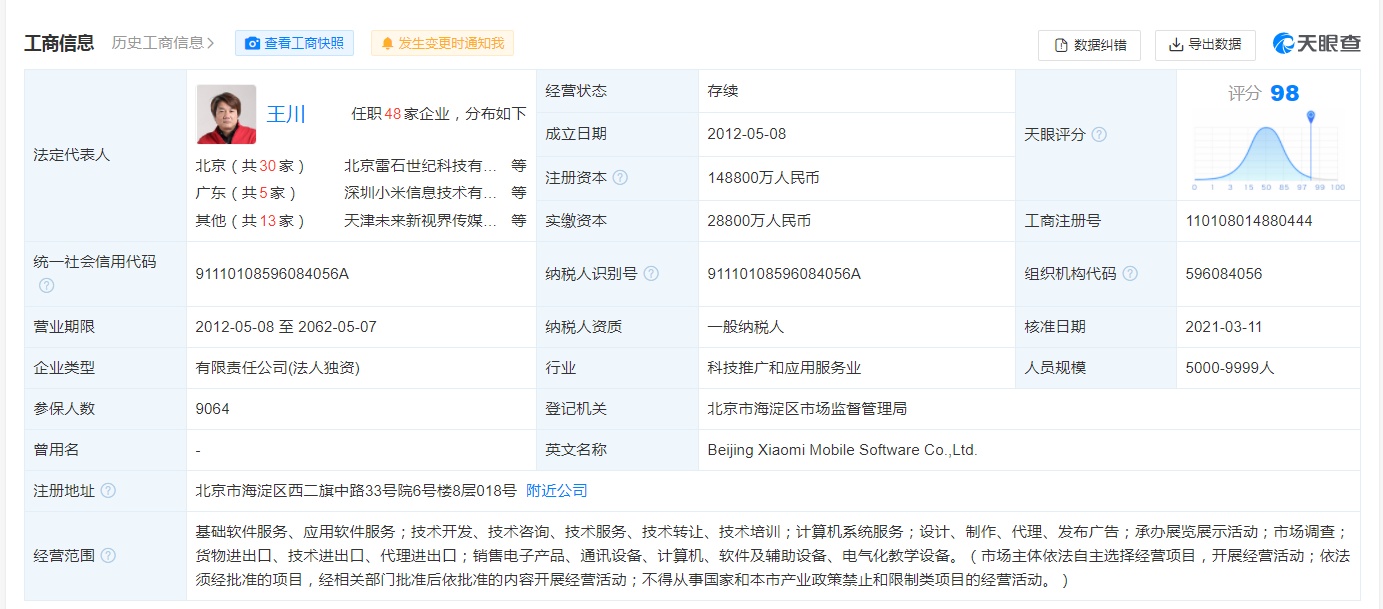Click the 天眼查 logo
This screenshot has height=609, width=1383.
pyautogui.click(x=1316, y=44)
